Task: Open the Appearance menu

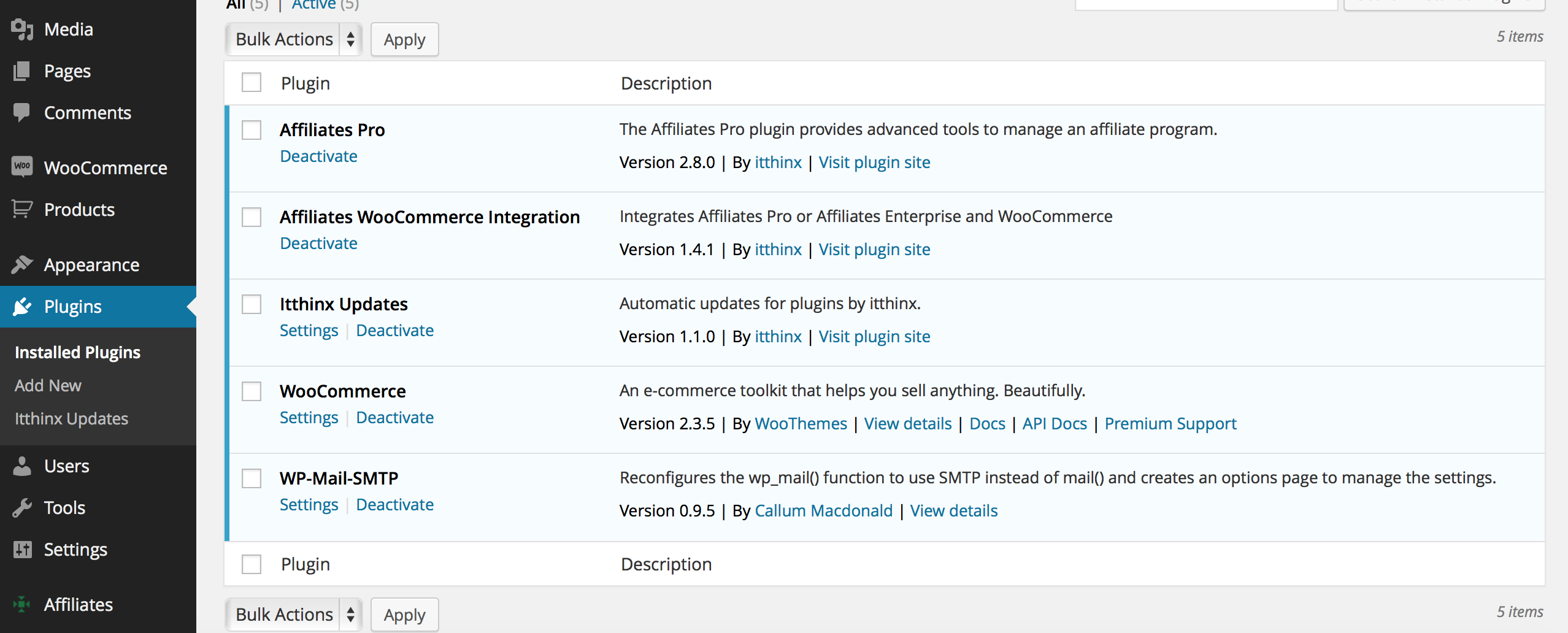Action: click(98, 264)
